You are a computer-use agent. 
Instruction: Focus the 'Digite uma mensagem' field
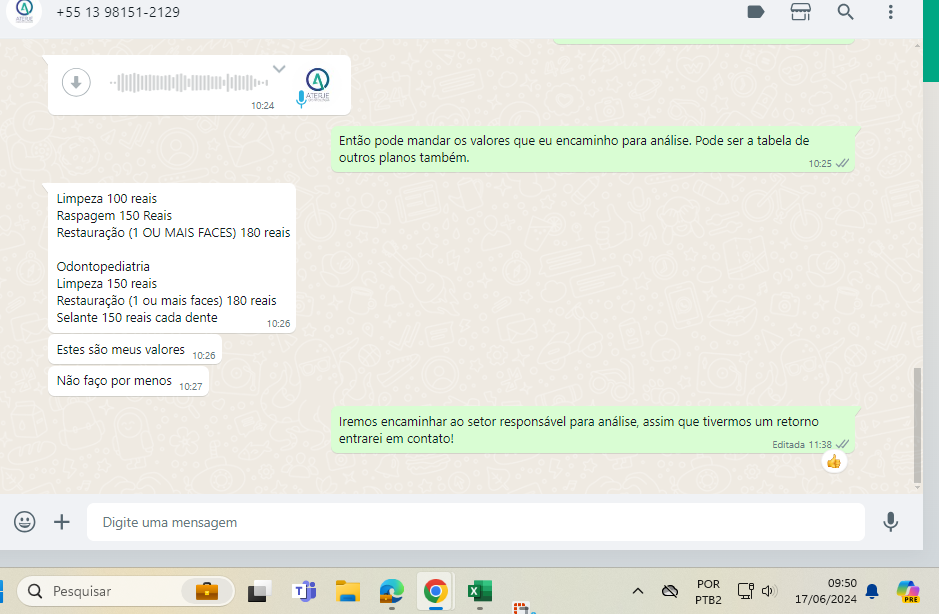[x=475, y=522]
